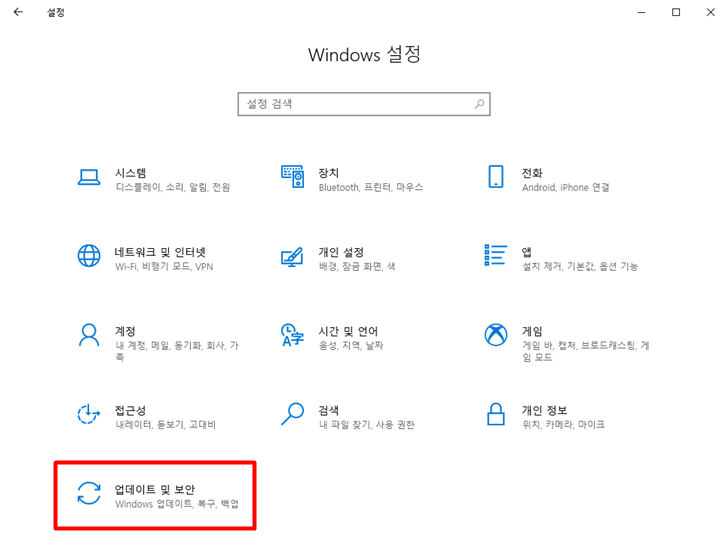This screenshot has width=728, height=539.
Task: Close the 설정 window
Action: pyautogui.click(x=710, y=13)
